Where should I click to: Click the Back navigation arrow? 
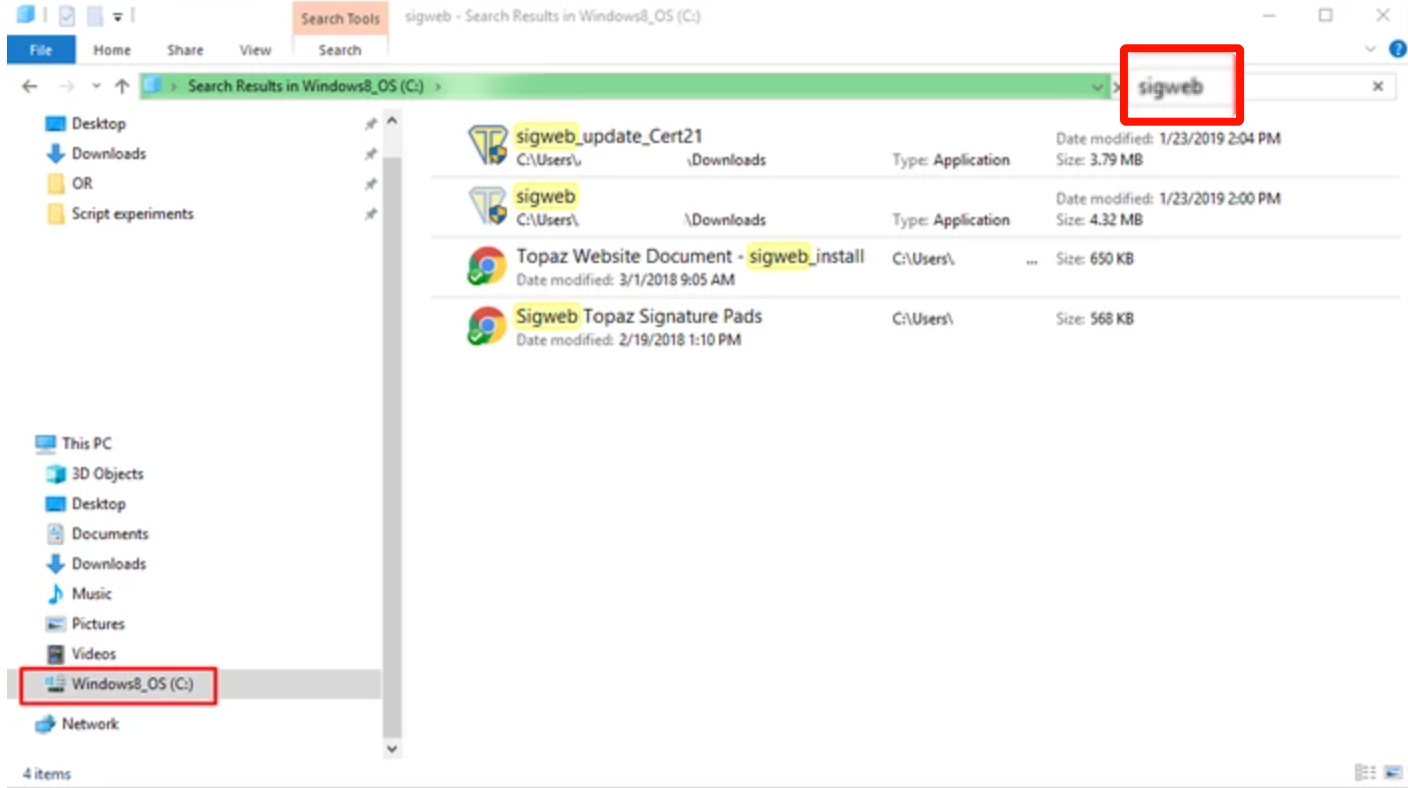tap(29, 87)
